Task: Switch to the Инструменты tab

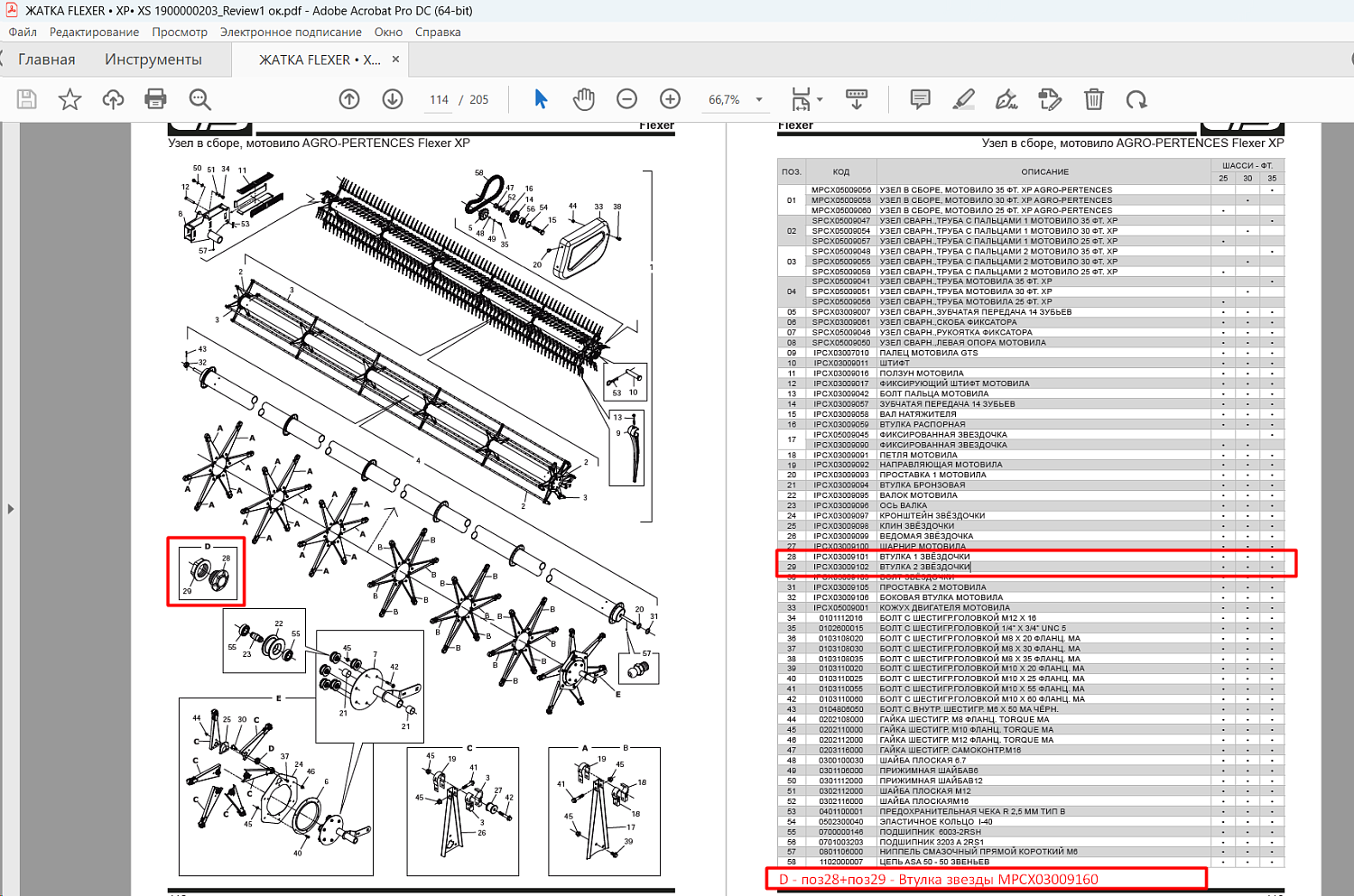Action: coord(153,60)
